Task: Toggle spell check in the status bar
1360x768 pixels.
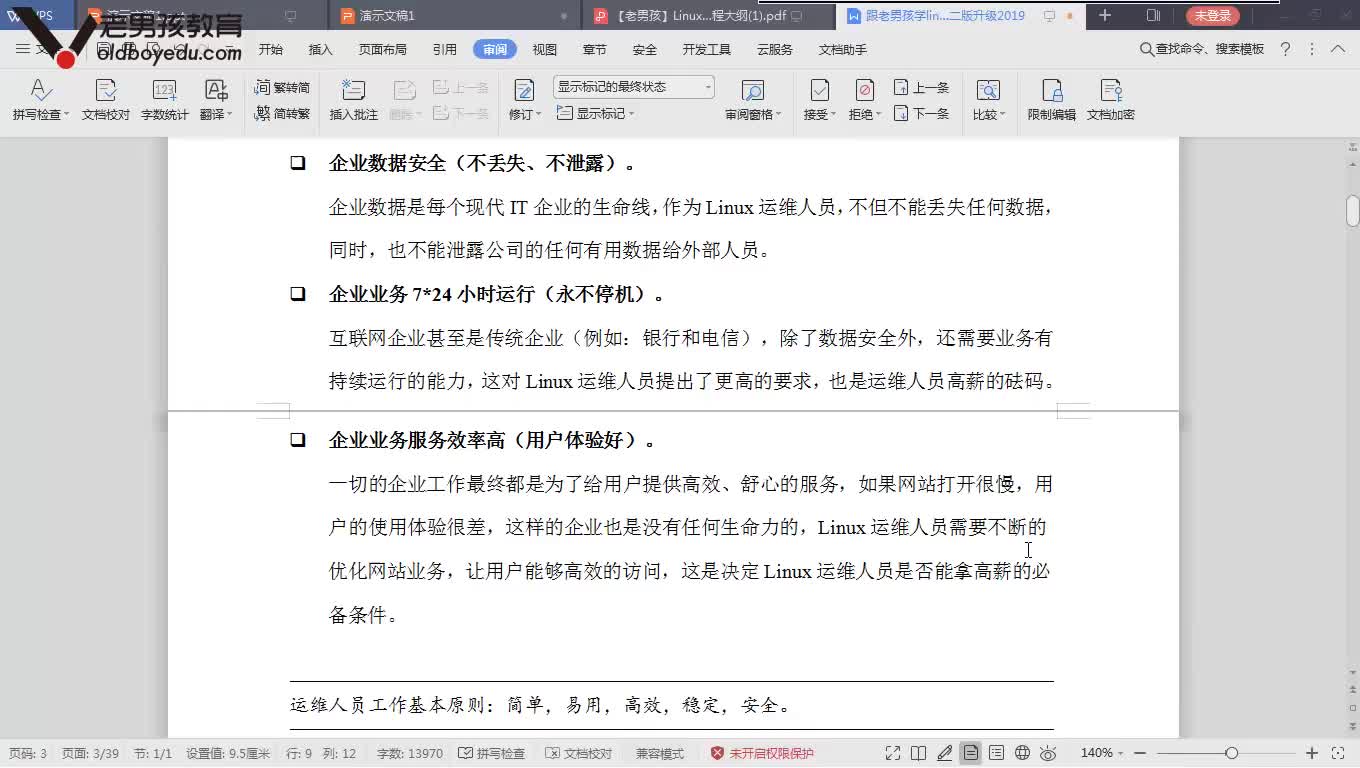Action: click(491, 754)
